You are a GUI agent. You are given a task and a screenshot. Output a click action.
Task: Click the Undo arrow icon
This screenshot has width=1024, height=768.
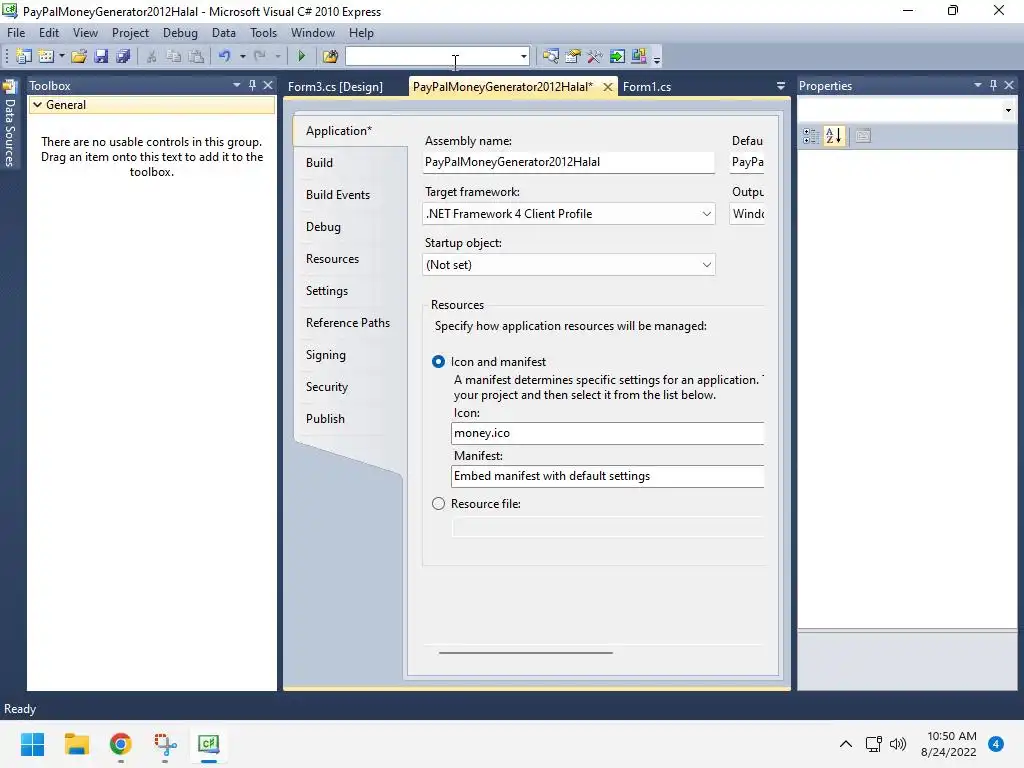coord(225,56)
